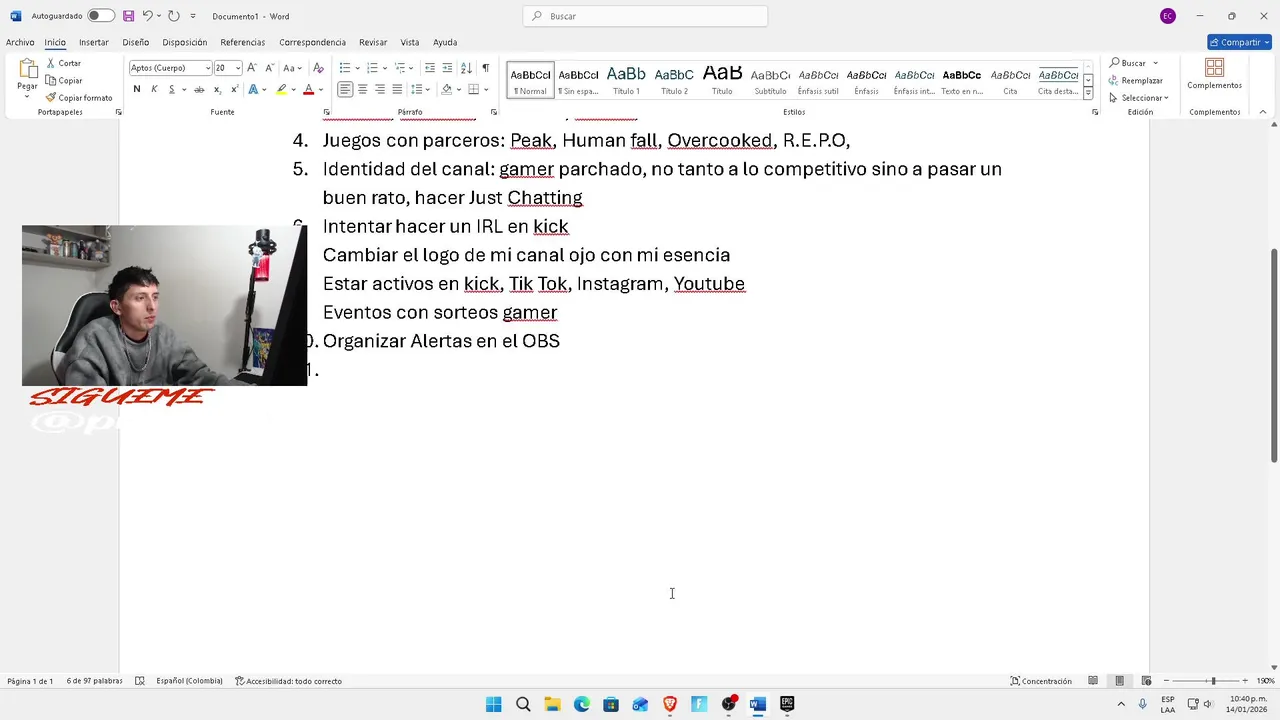Cut selection with Cortar
The width and height of the screenshot is (1280, 720).
pos(64,63)
